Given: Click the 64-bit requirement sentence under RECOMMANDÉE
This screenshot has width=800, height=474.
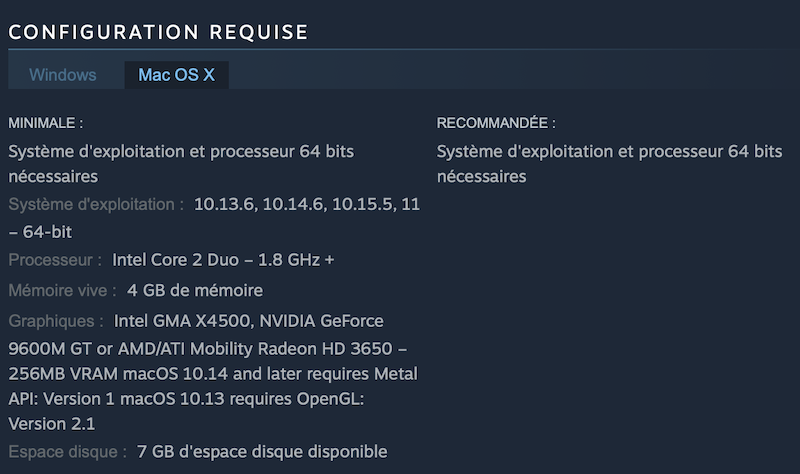Looking at the screenshot, I should tap(609, 152).
